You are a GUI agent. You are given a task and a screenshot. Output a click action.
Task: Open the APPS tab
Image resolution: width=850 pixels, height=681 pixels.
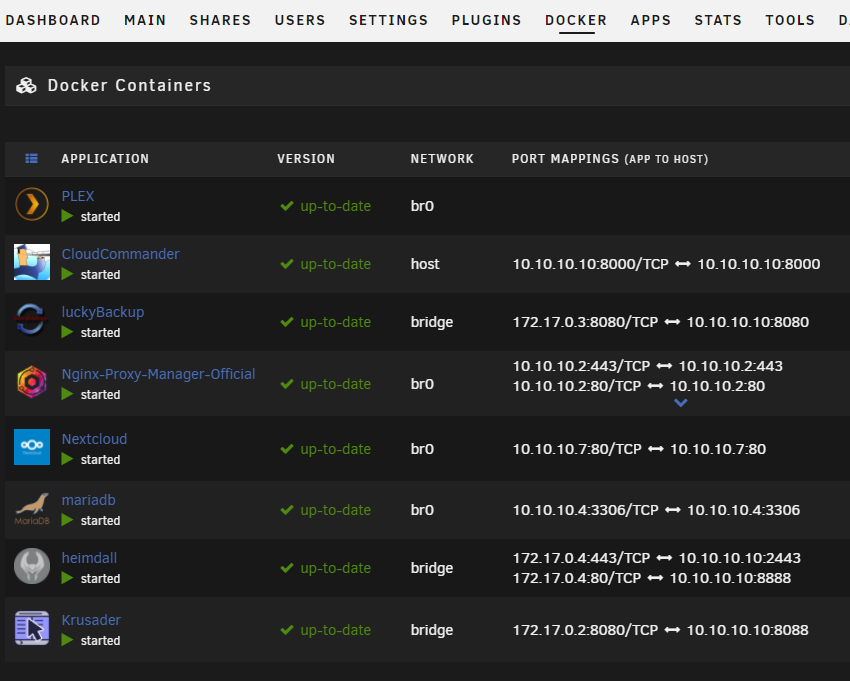(x=651, y=20)
